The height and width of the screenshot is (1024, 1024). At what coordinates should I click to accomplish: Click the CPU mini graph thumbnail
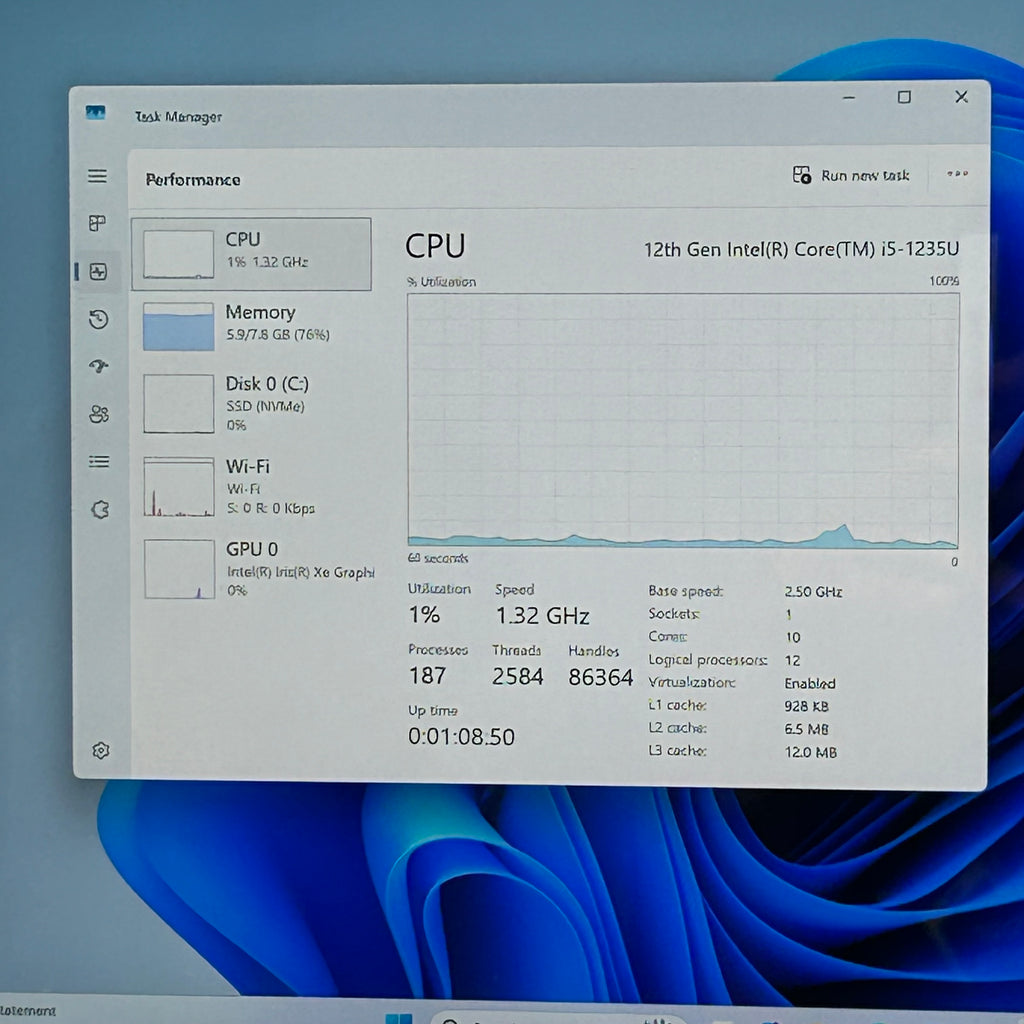[178, 254]
